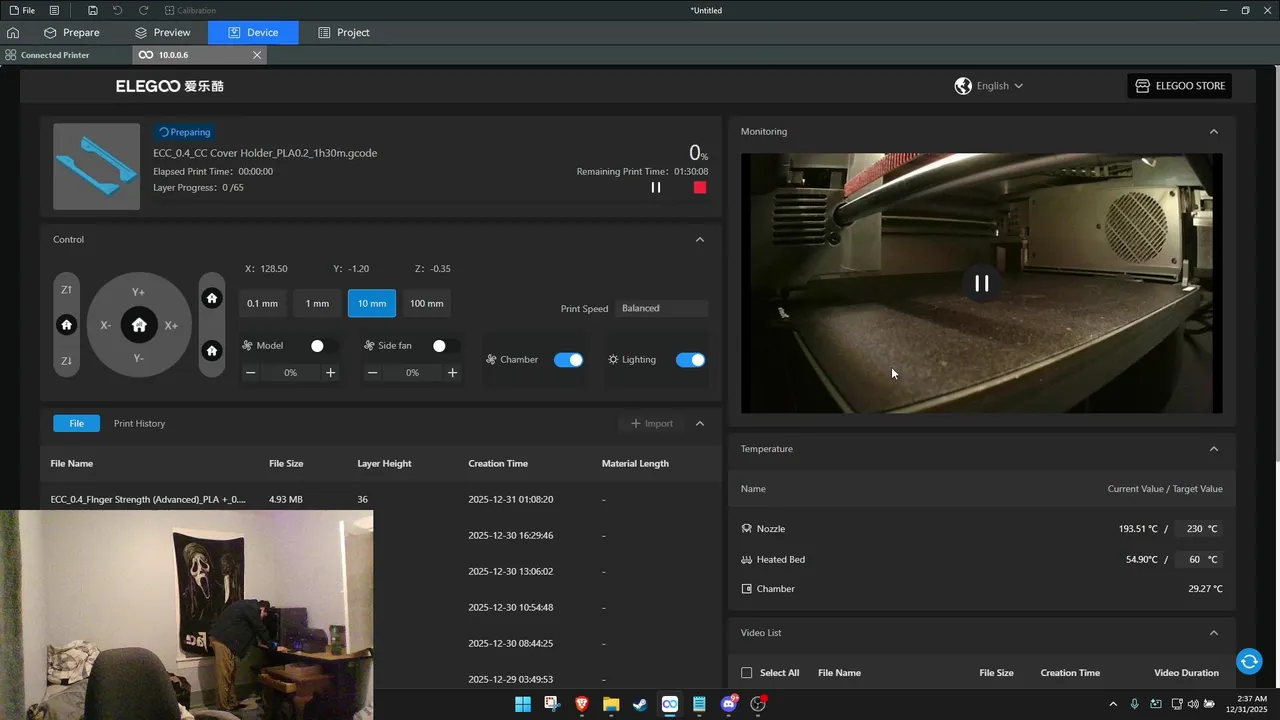
Task: Lower the Z axis with Z↓
Action: tap(66, 361)
